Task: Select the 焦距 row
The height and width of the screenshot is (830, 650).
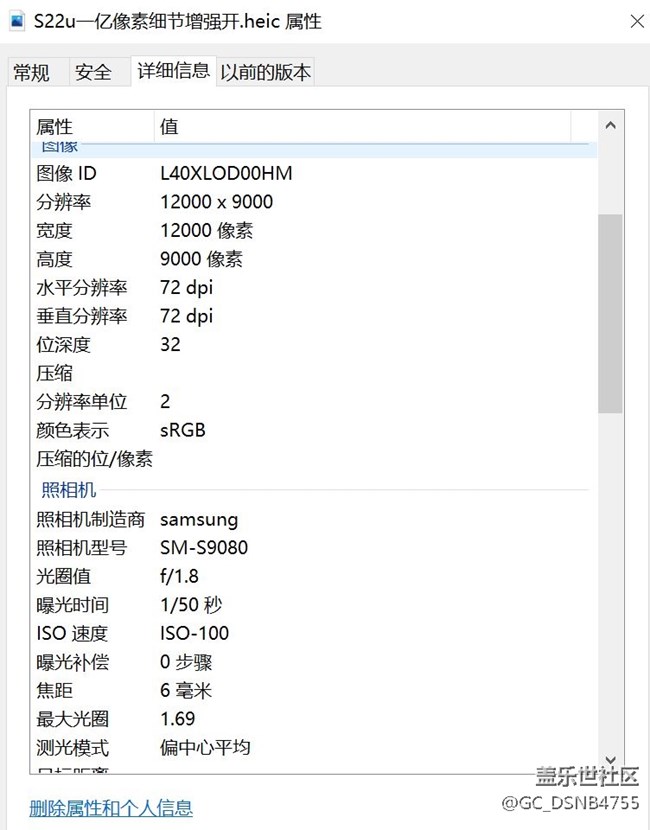Action: coord(314,691)
